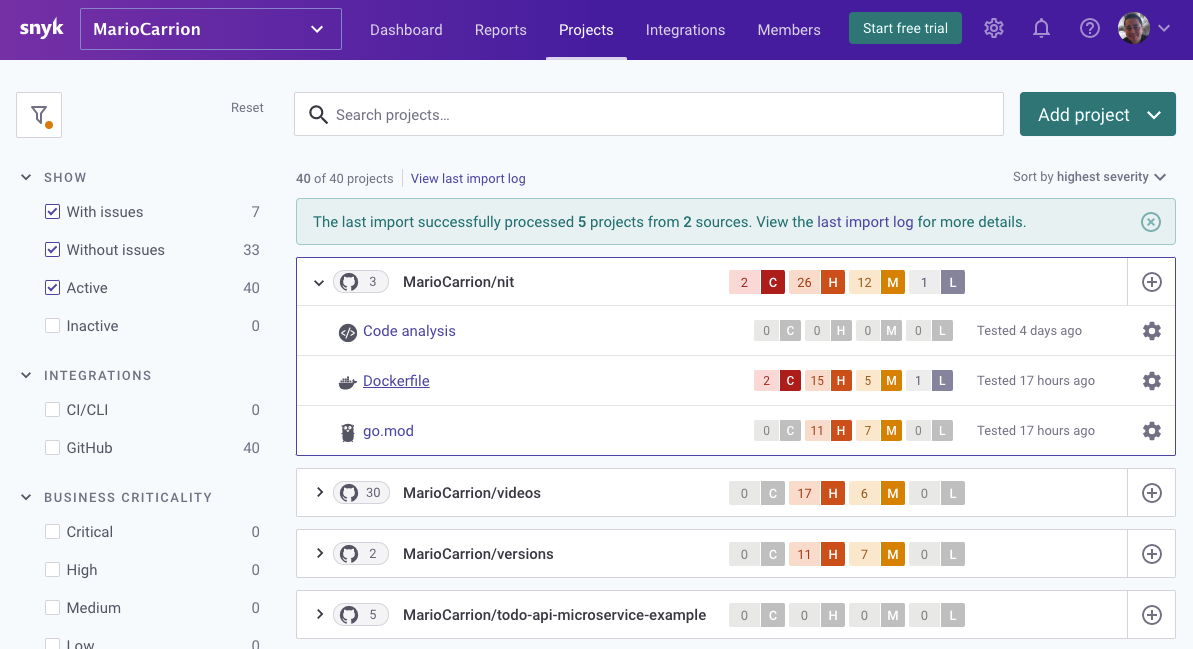This screenshot has height=649, width=1193.
Task: Open the Dockerfile project link
Action: coord(396,381)
